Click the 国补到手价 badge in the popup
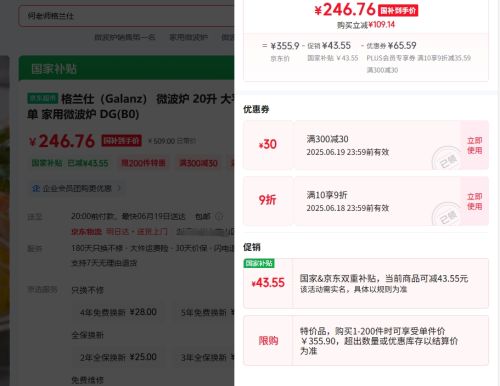Image resolution: width=500 pixels, height=386 pixels. pyautogui.click(x=398, y=11)
